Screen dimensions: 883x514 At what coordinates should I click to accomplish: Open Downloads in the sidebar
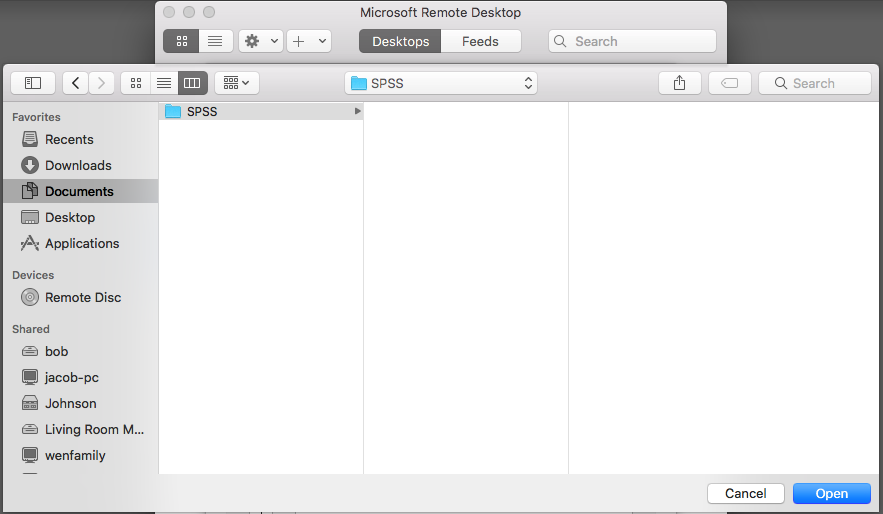(x=78, y=165)
